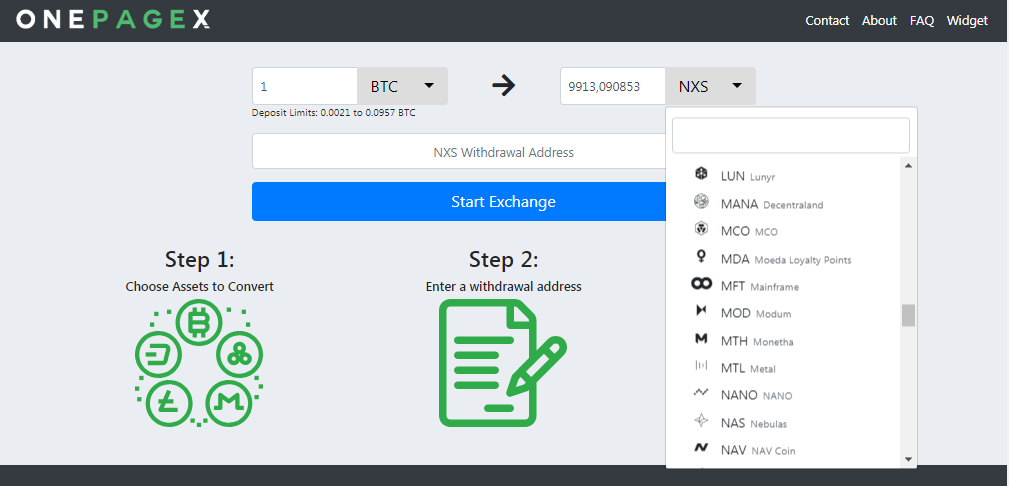Viewport: 1009px width, 486px height.
Task: Select MFT Mainframe from the list
Action: tap(783, 285)
